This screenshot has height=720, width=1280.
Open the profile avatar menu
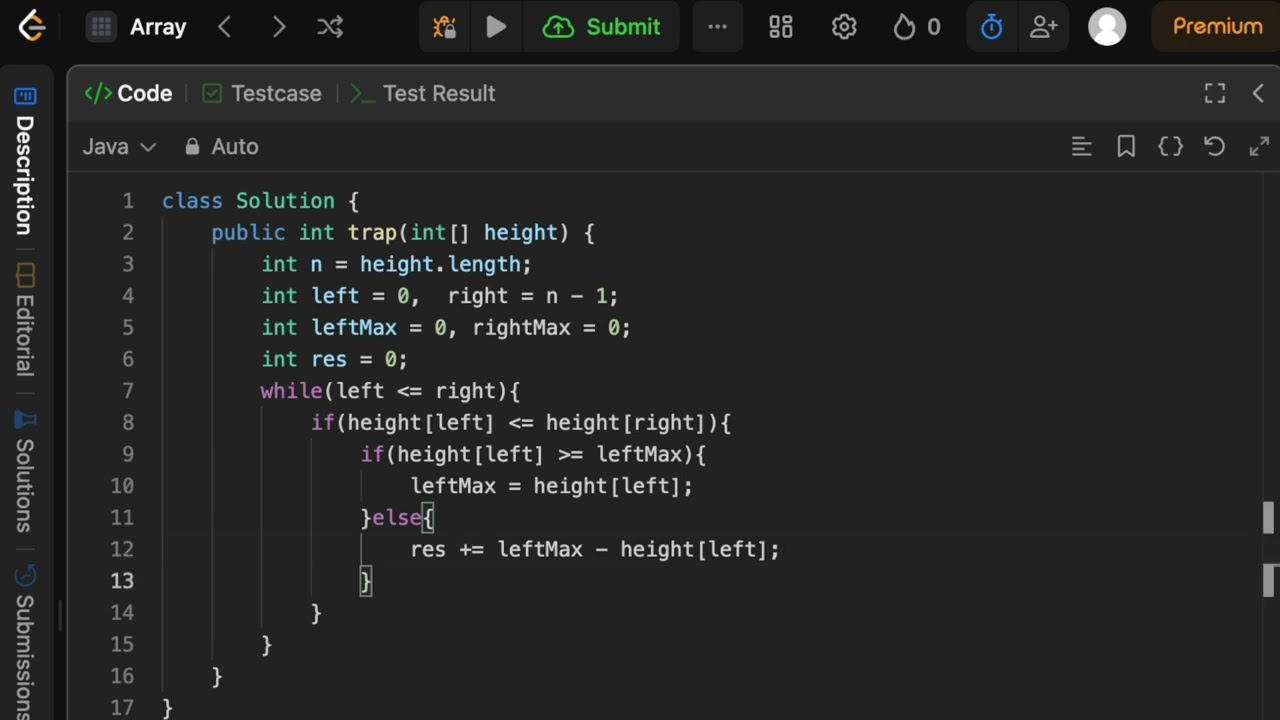(x=1107, y=27)
